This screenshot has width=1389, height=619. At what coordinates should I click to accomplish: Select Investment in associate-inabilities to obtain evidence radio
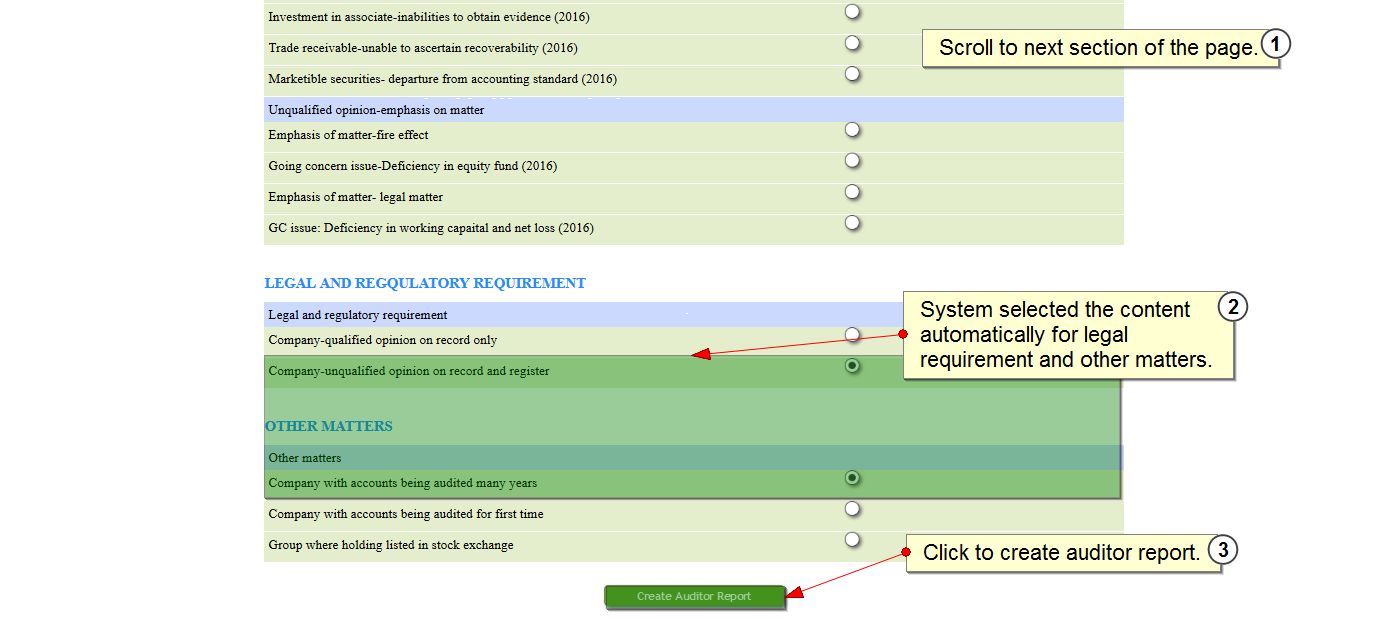[852, 12]
